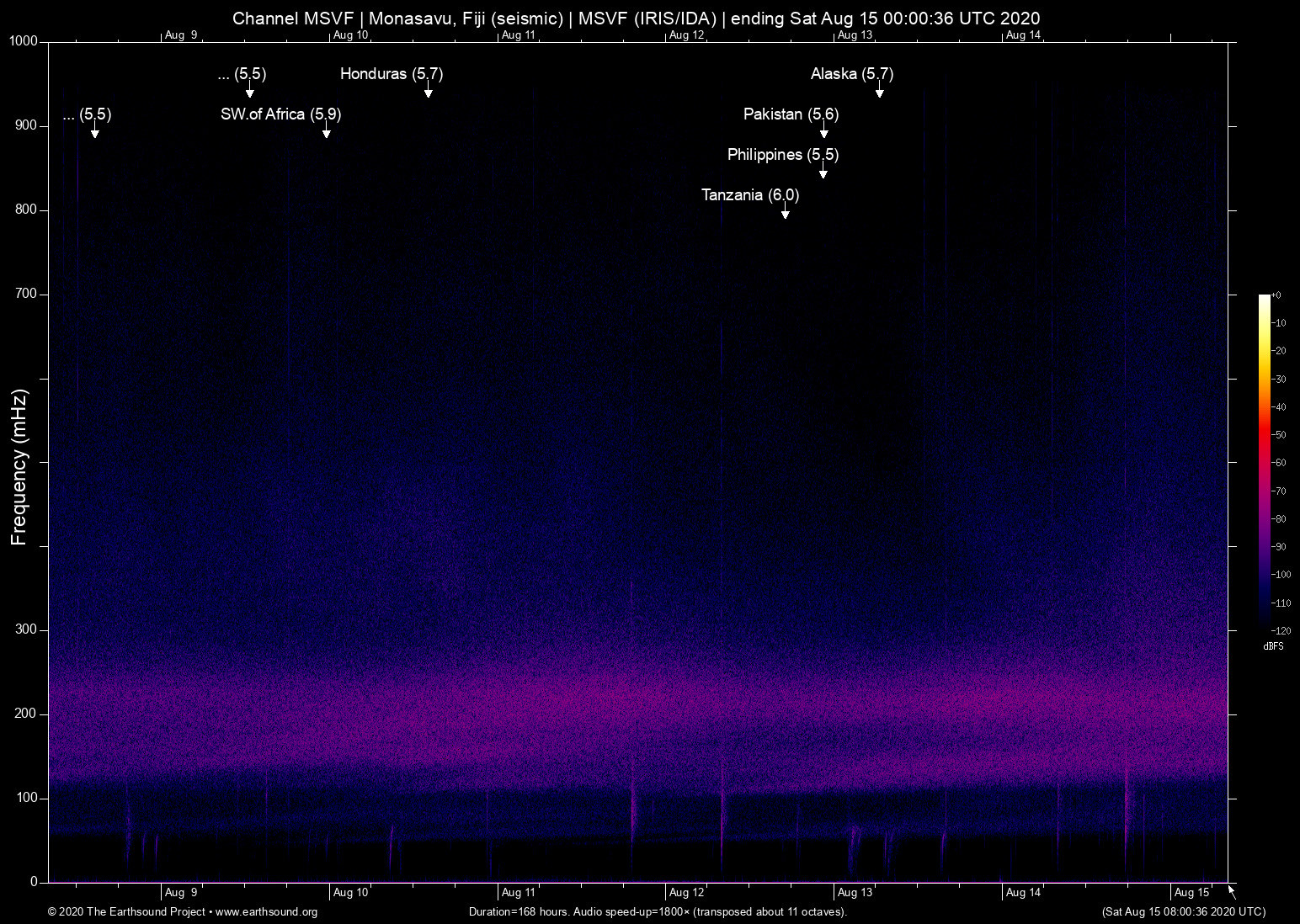Click the dBFS unit label under the color scale
This screenshot has width=1300, height=924.
click(x=1273, y=646)
